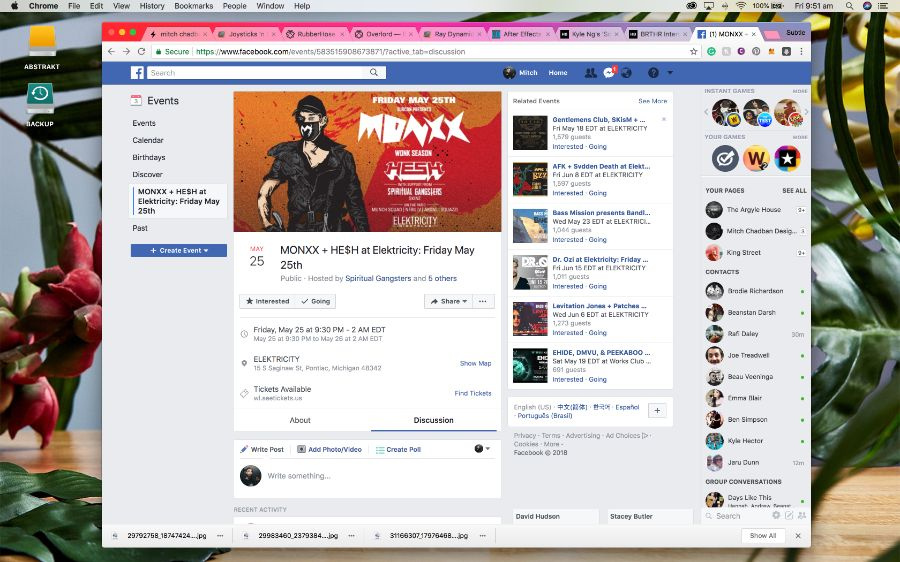900x562 pixels.
Task: Switch to the About tab
Action: (300, 420)
